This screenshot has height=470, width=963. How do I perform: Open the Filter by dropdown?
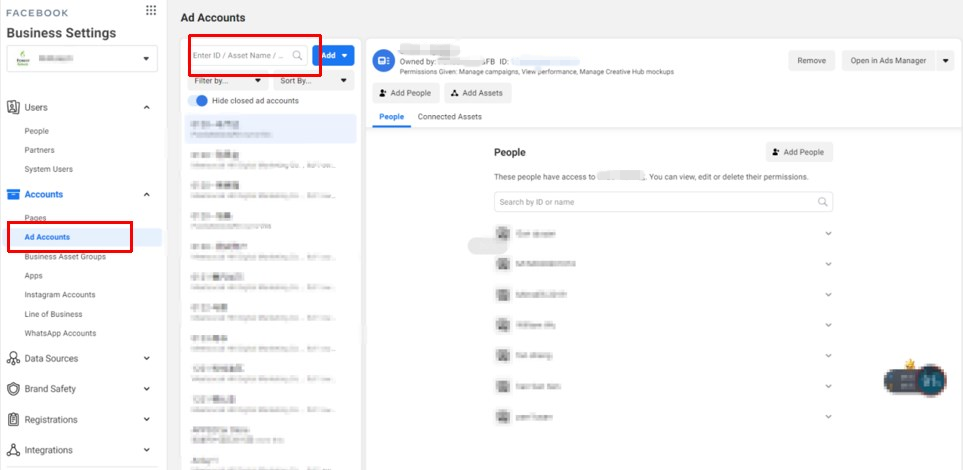[x=227, y=81]
